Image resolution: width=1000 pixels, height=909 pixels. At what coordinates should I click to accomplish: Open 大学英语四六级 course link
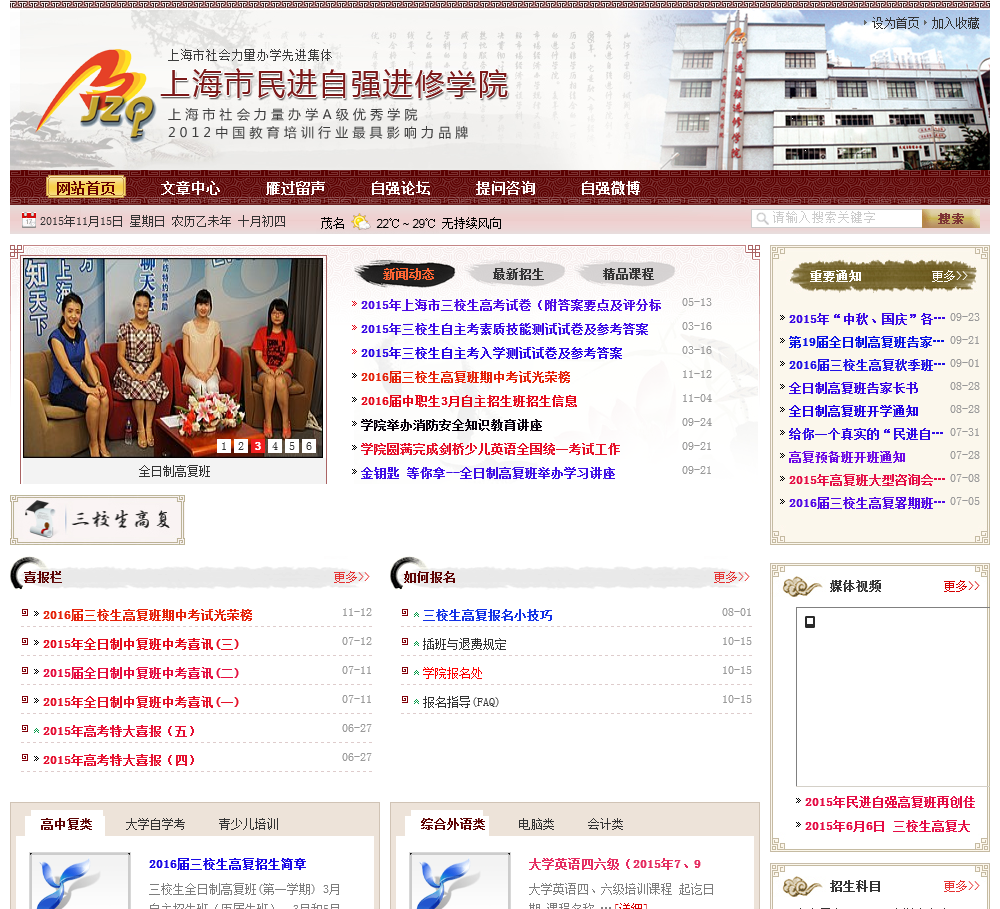click(x=615, y=864)
